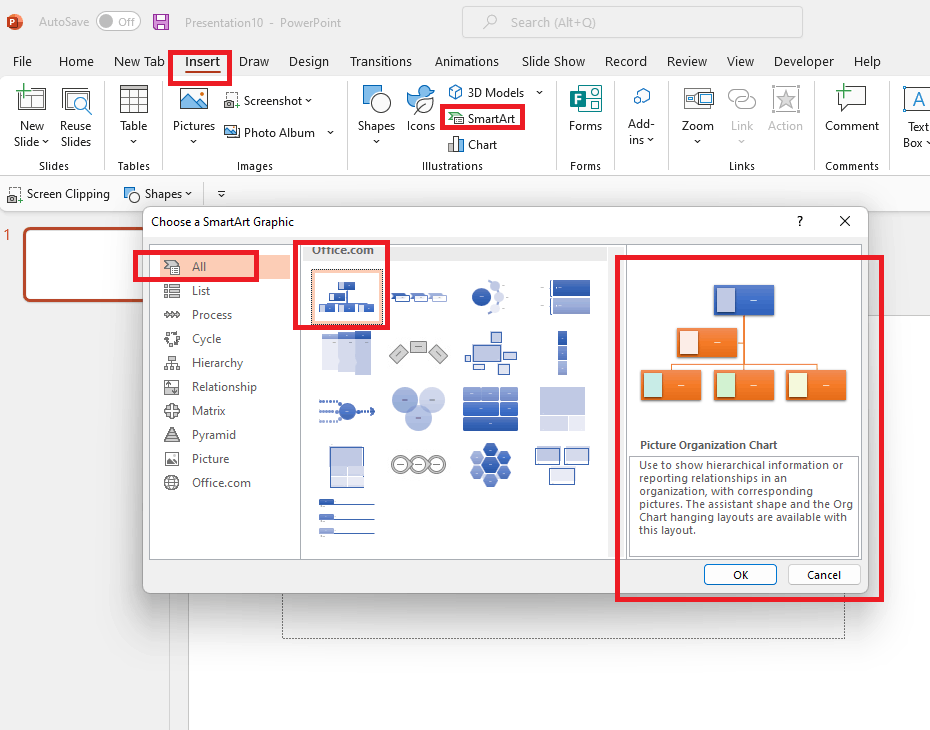Open the Help tab
Image resolution: width=930 pixels, height=730 pixels.
point(867,62)
